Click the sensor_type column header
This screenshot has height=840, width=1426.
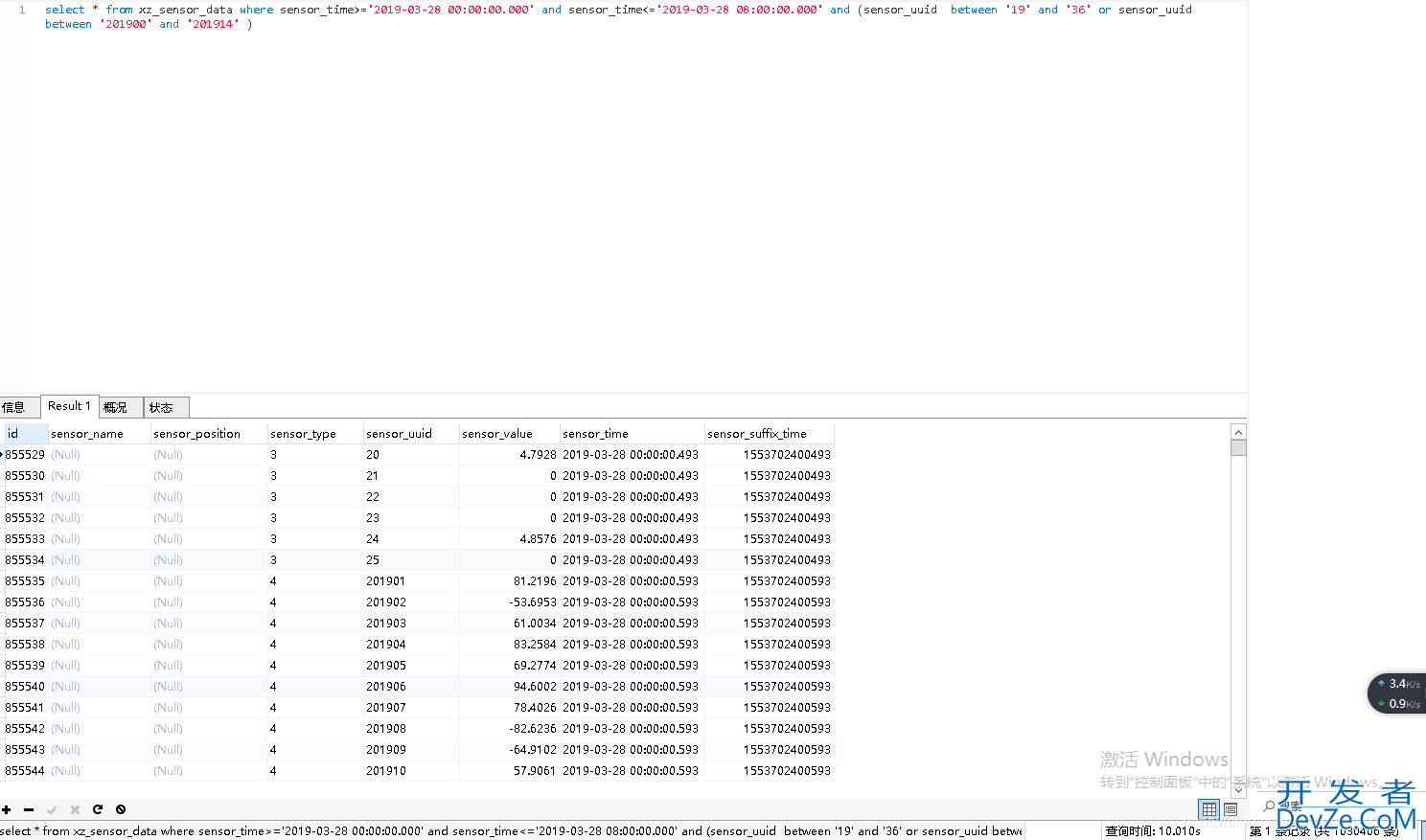315,433
